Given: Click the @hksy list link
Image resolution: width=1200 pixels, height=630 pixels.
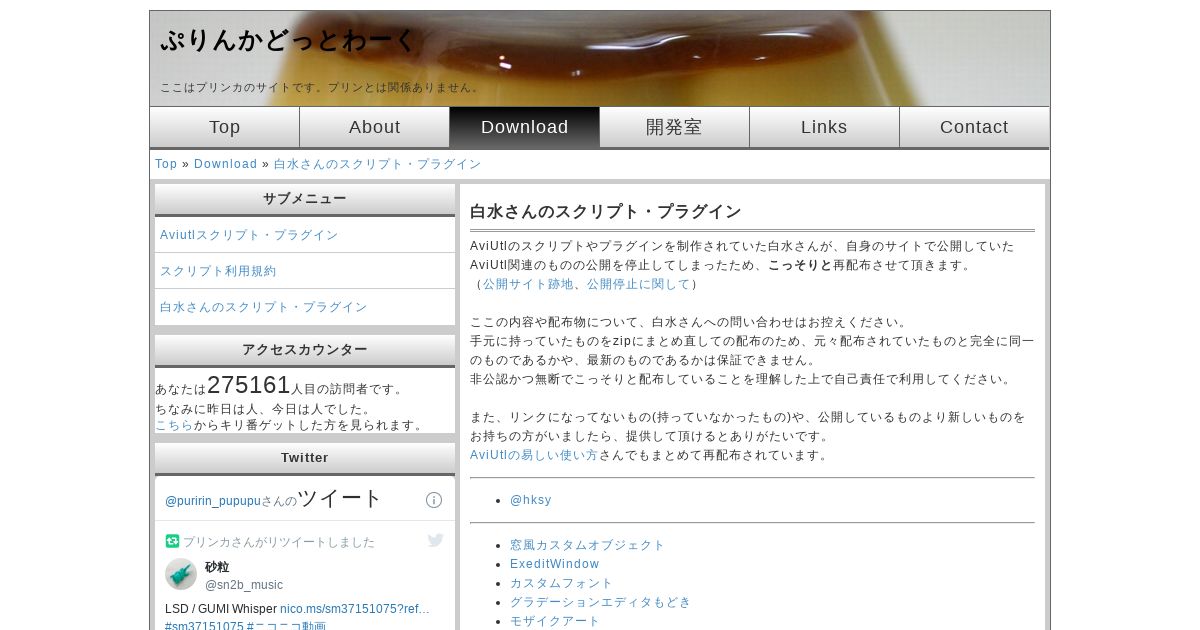Looking at the screenshot, I should pos(531,500).
